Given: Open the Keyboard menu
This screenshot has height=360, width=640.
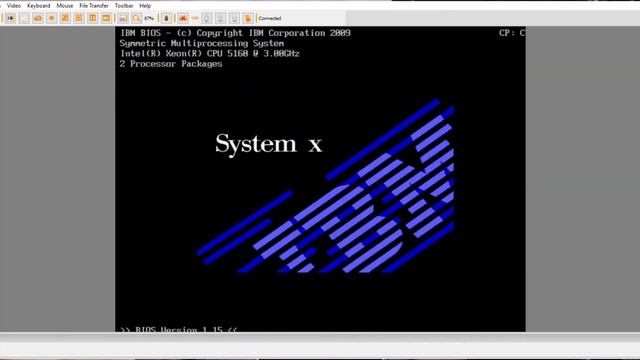Looking at the screenshot, I should click(38, 6).
